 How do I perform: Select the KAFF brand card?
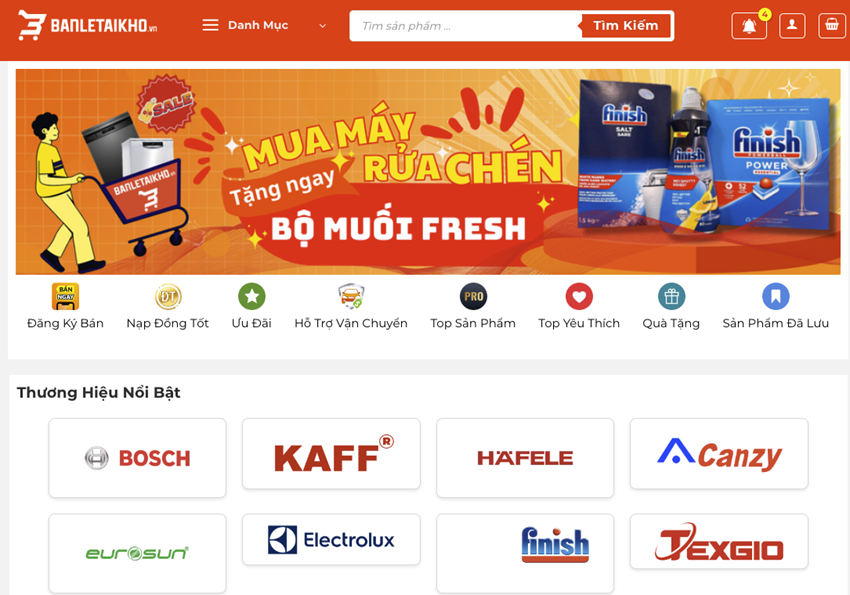tap(331, 454)
